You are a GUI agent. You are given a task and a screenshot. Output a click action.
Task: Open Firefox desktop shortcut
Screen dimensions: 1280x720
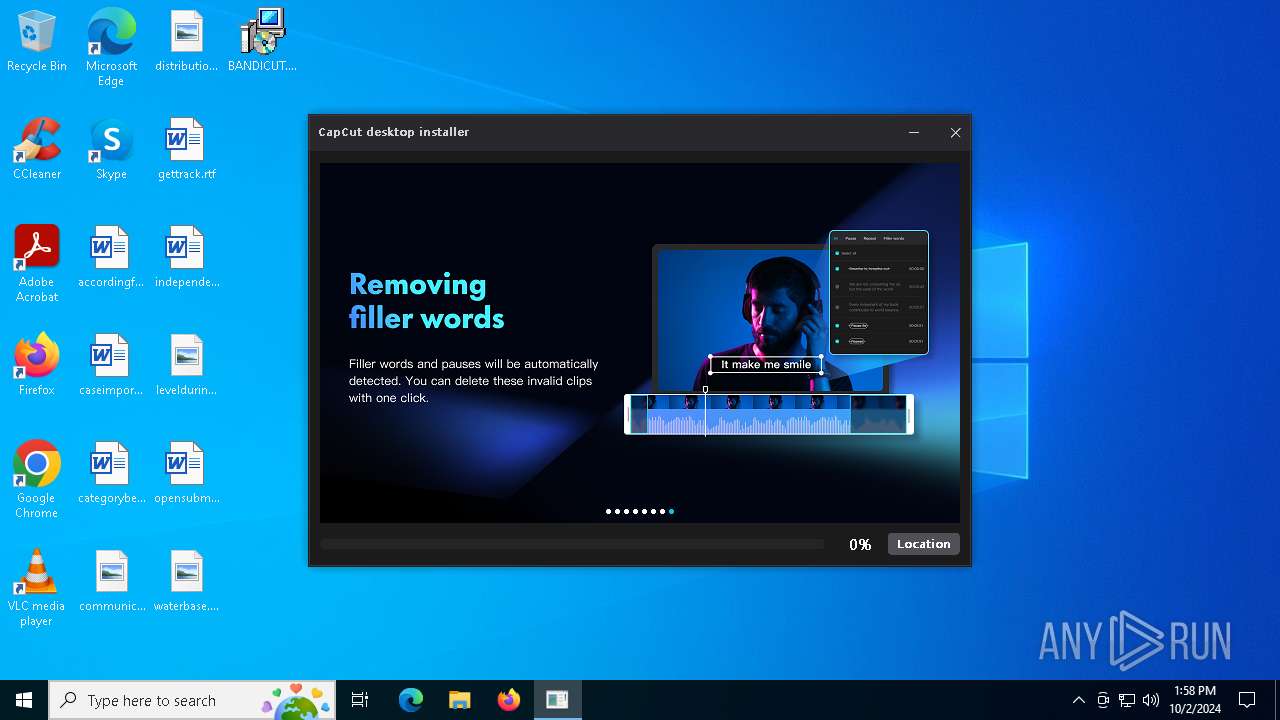click(x=37, y=365)
